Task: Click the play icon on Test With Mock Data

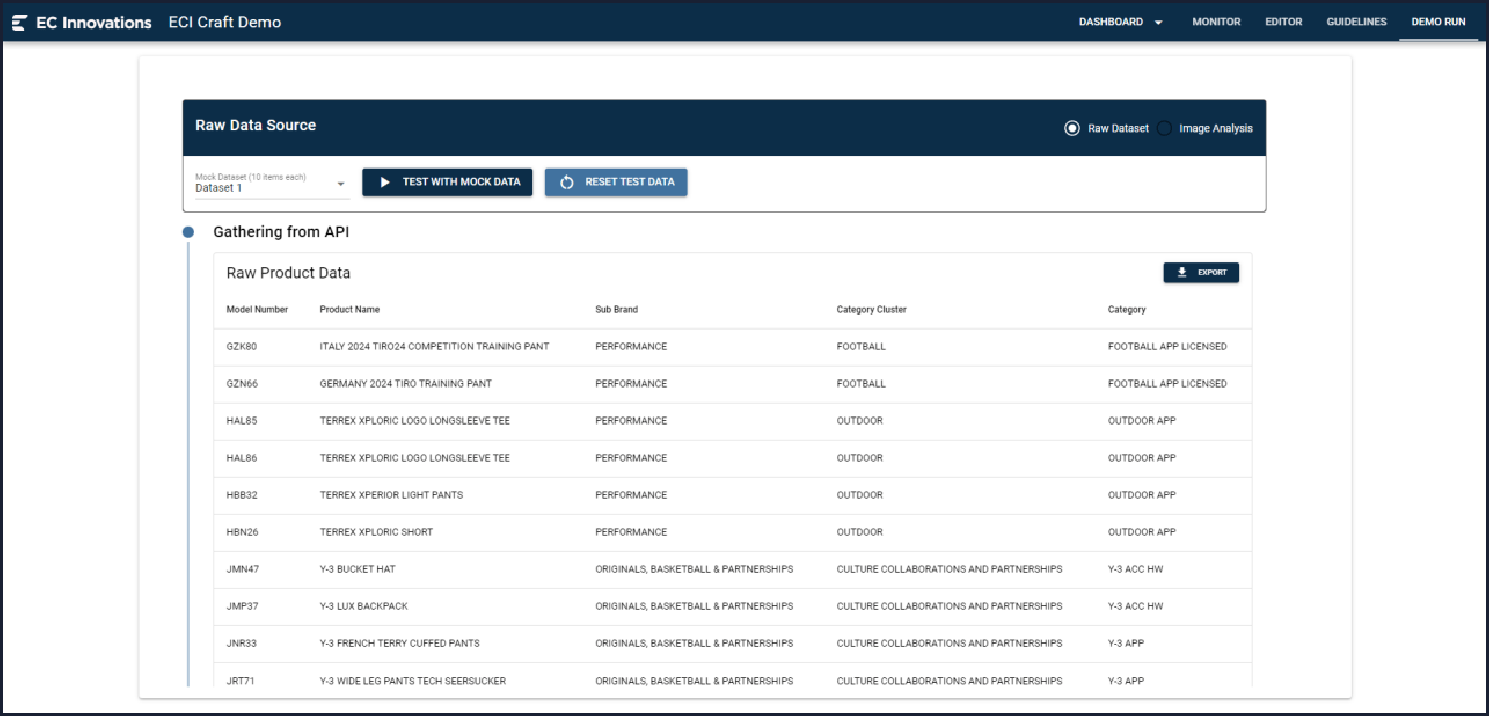Action: 385,182
